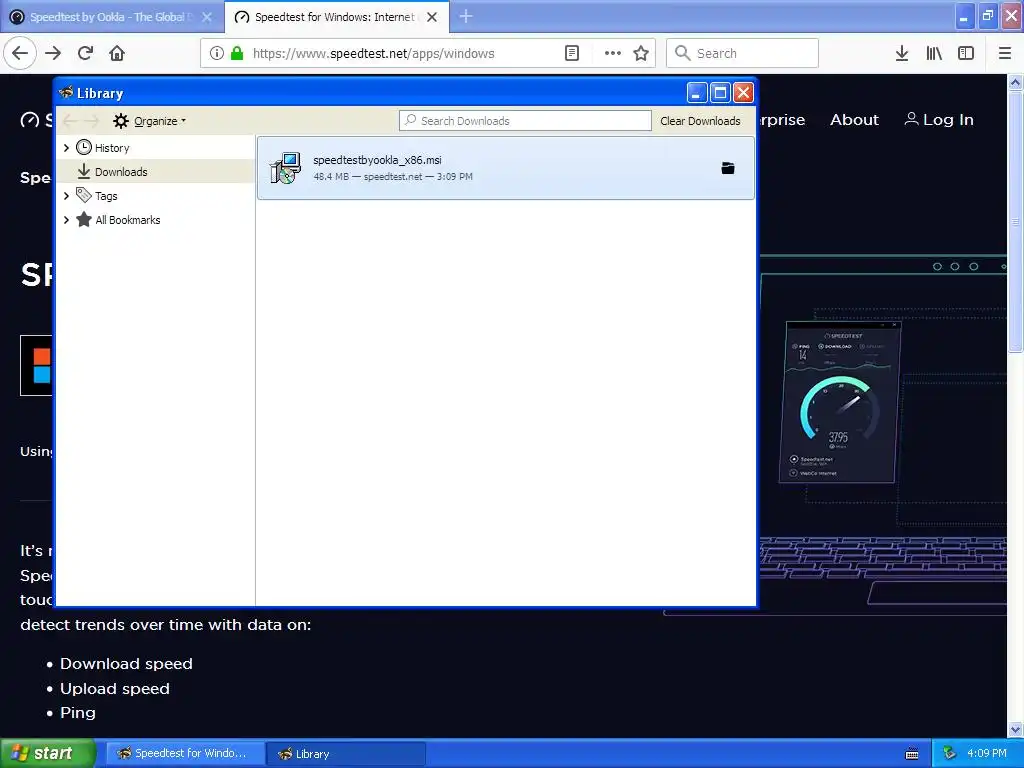
Task: Click the green padlock secure icon
Action: [237, 53]
